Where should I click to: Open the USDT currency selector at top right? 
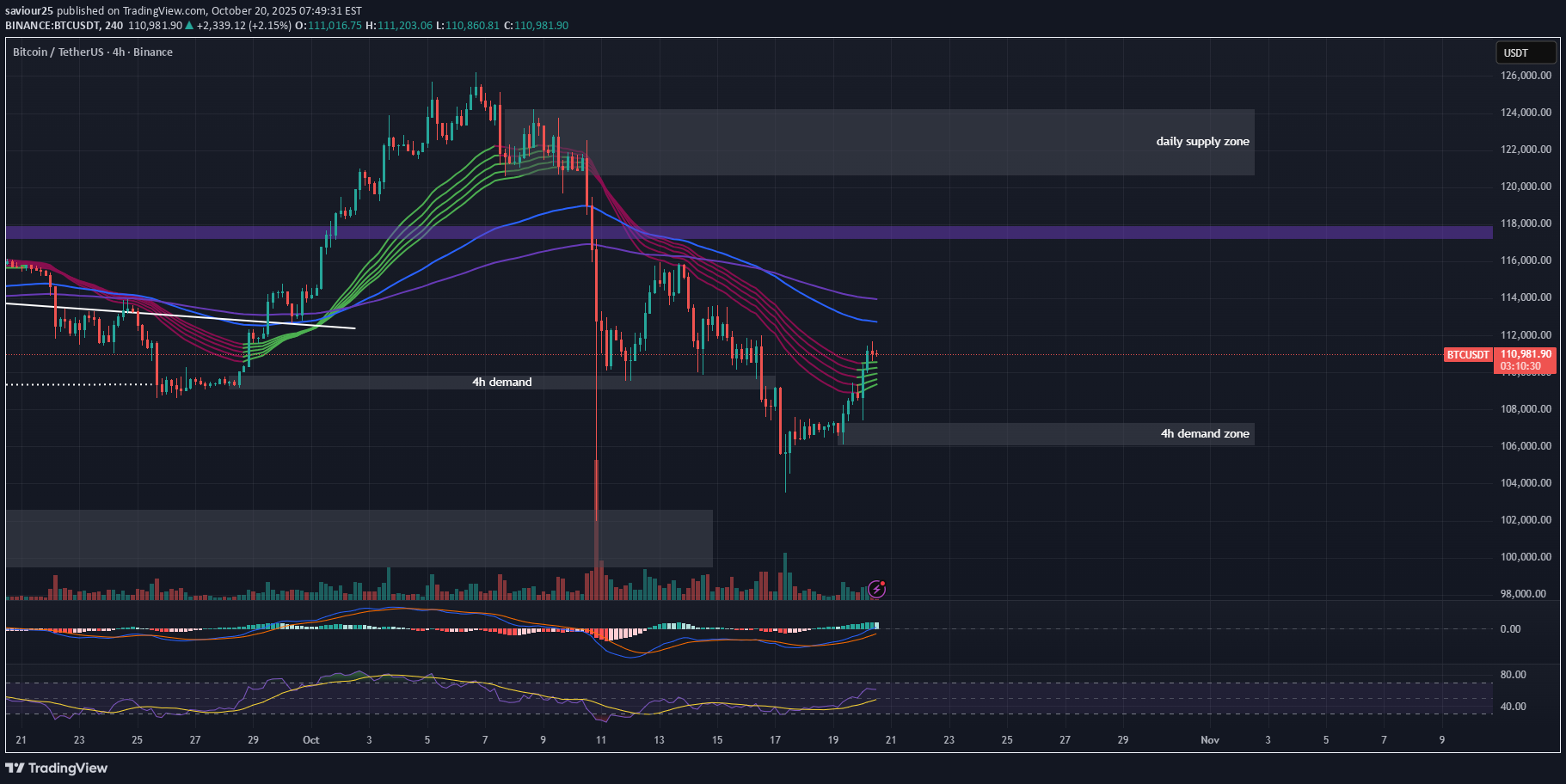click(x=1526, y=52)
